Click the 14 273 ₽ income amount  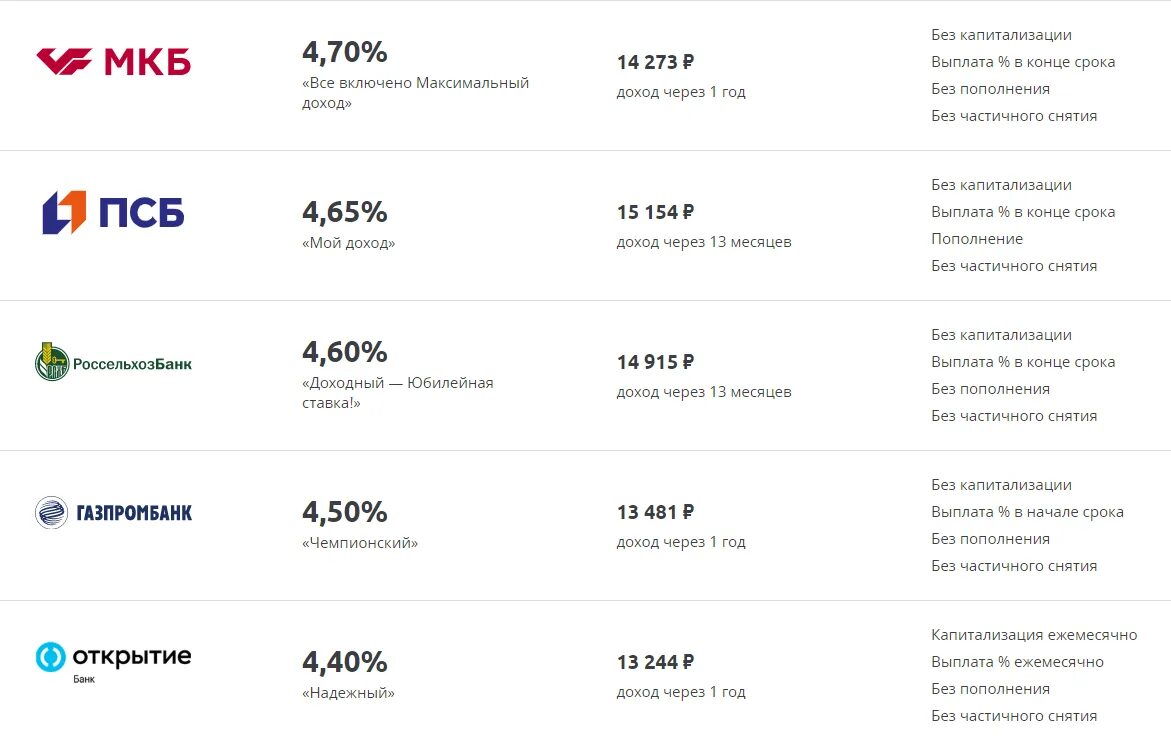point(655,62)
